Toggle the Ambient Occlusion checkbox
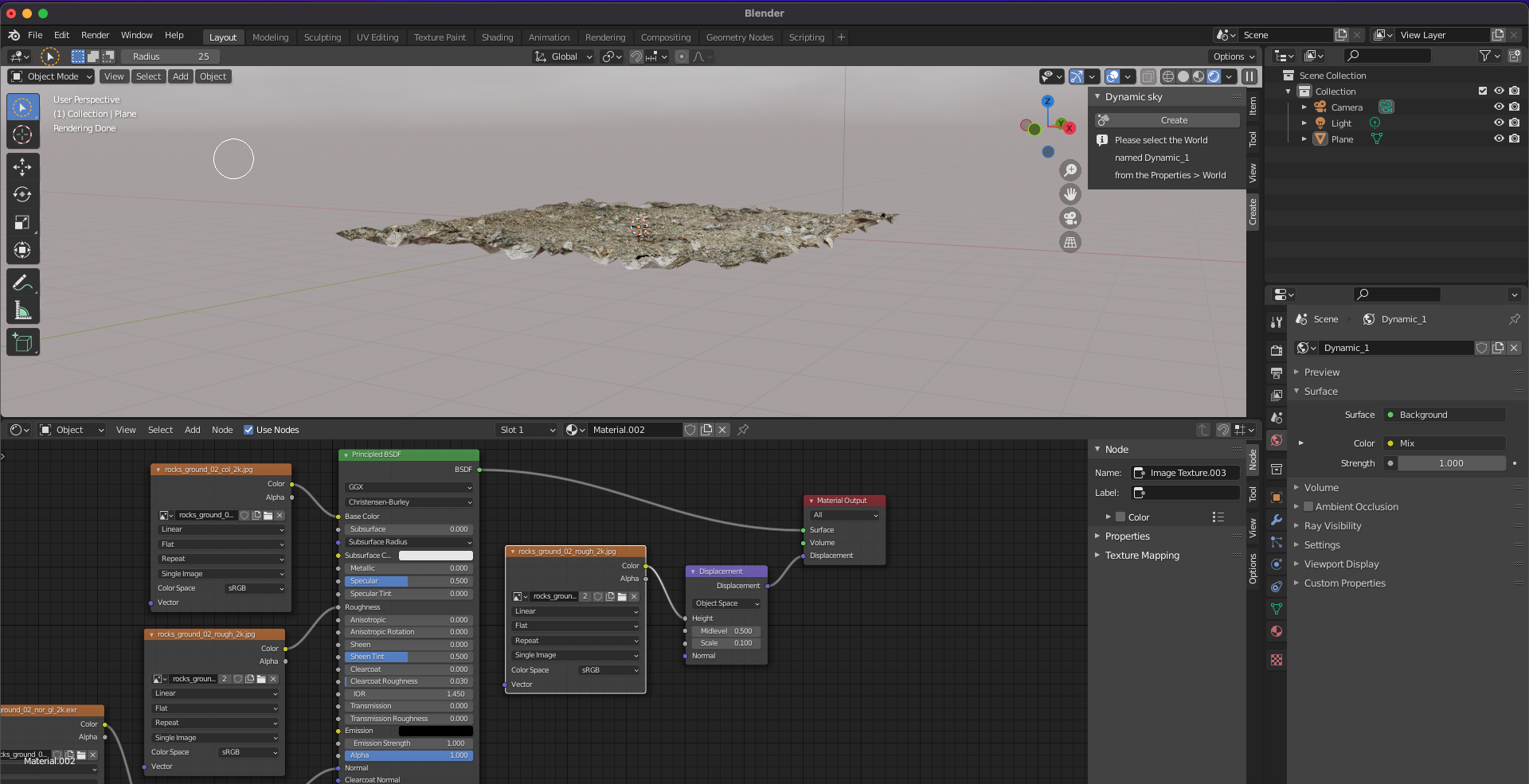1529x784 pixels. tap(1308, 507)
